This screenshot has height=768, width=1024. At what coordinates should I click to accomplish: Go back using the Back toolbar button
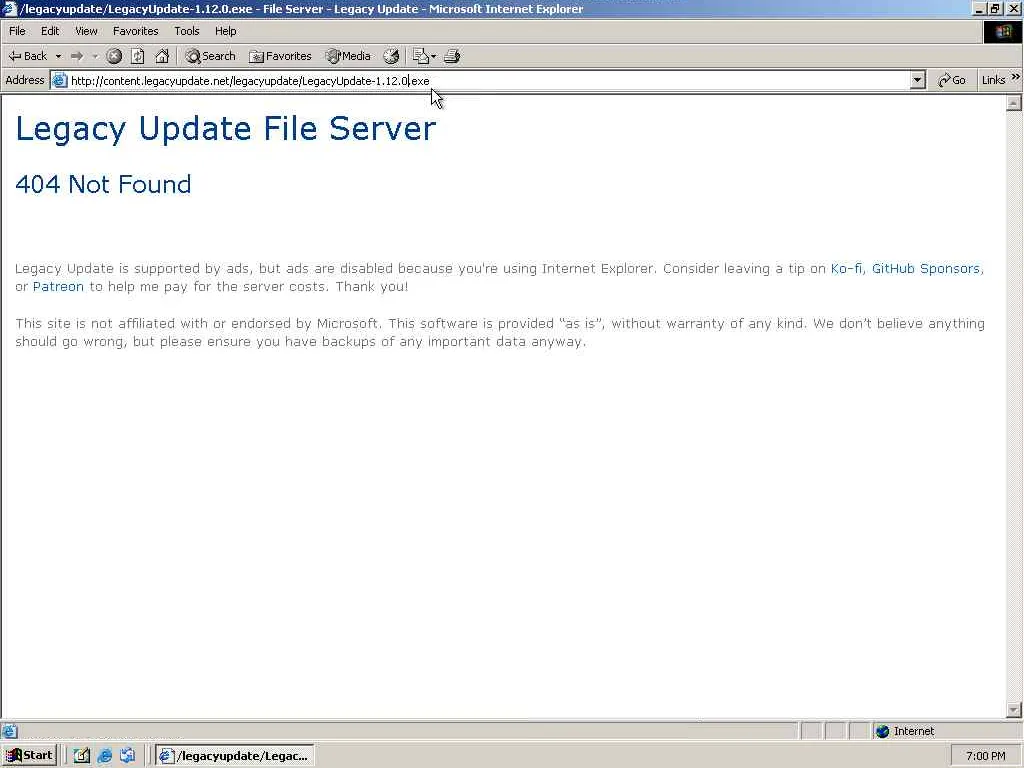(28, 56)
